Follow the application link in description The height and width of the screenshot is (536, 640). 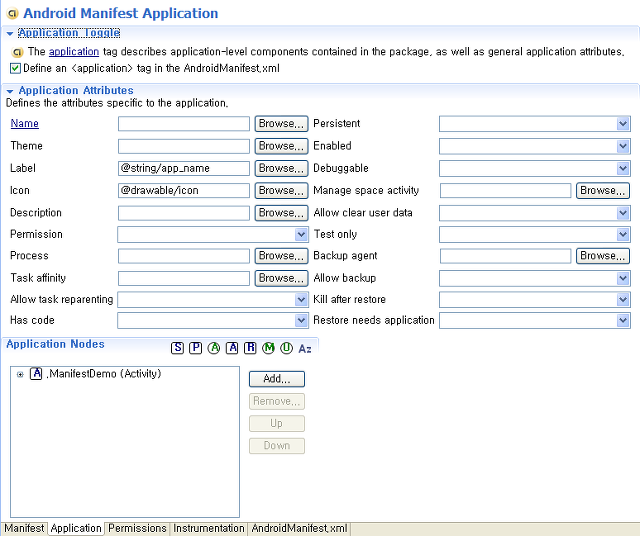74,52
